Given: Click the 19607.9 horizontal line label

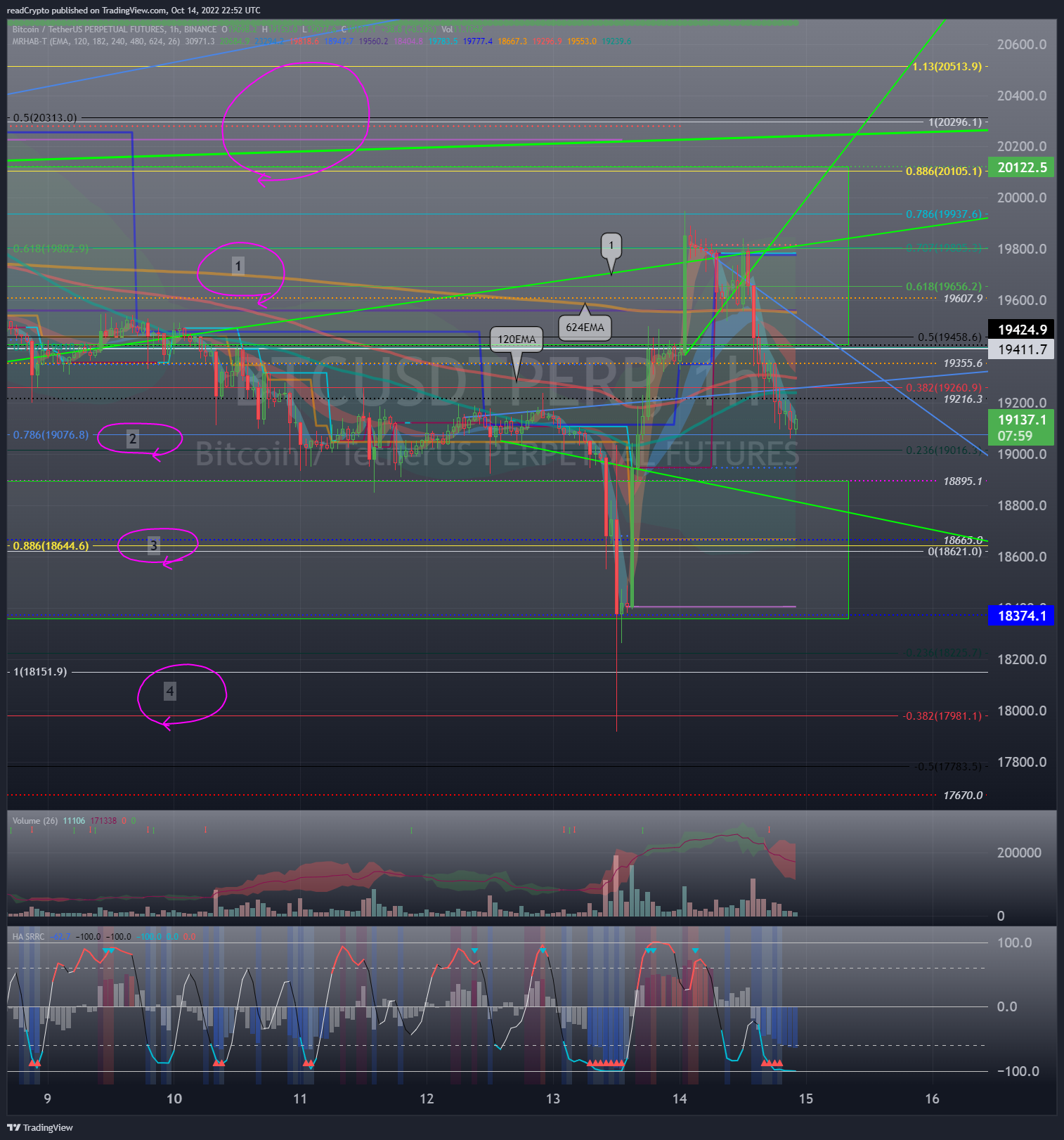Looking at the screenshot, I should click(x=963, y=299).
